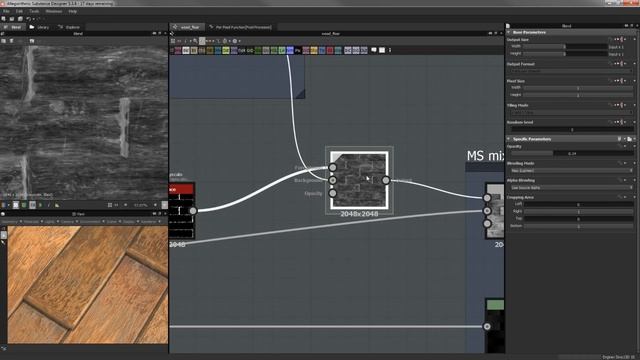The height and width of the screenshot is (360, 640).
Task: Click the Save All icon in main toolbar
Action: [20, 19]
